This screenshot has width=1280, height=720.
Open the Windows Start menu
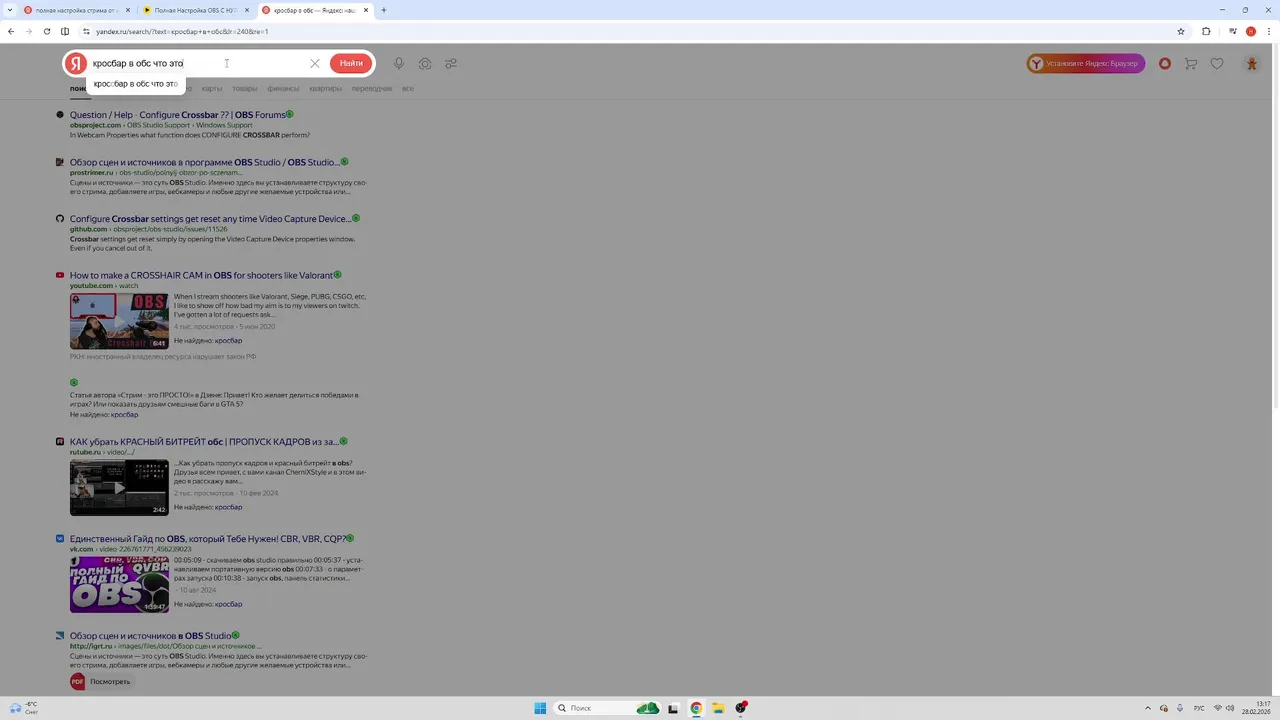coord(540,708)
